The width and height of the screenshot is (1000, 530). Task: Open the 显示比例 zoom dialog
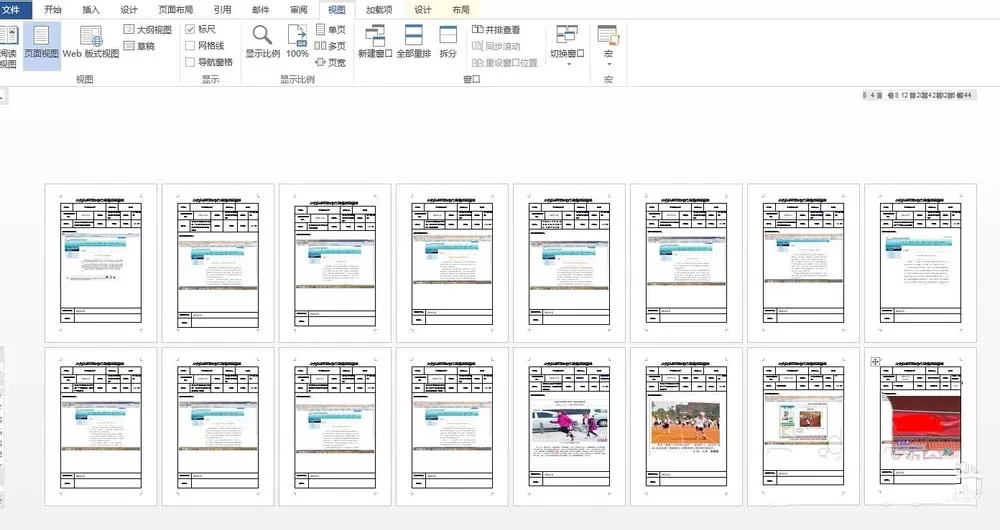click(x=263, y=42)
